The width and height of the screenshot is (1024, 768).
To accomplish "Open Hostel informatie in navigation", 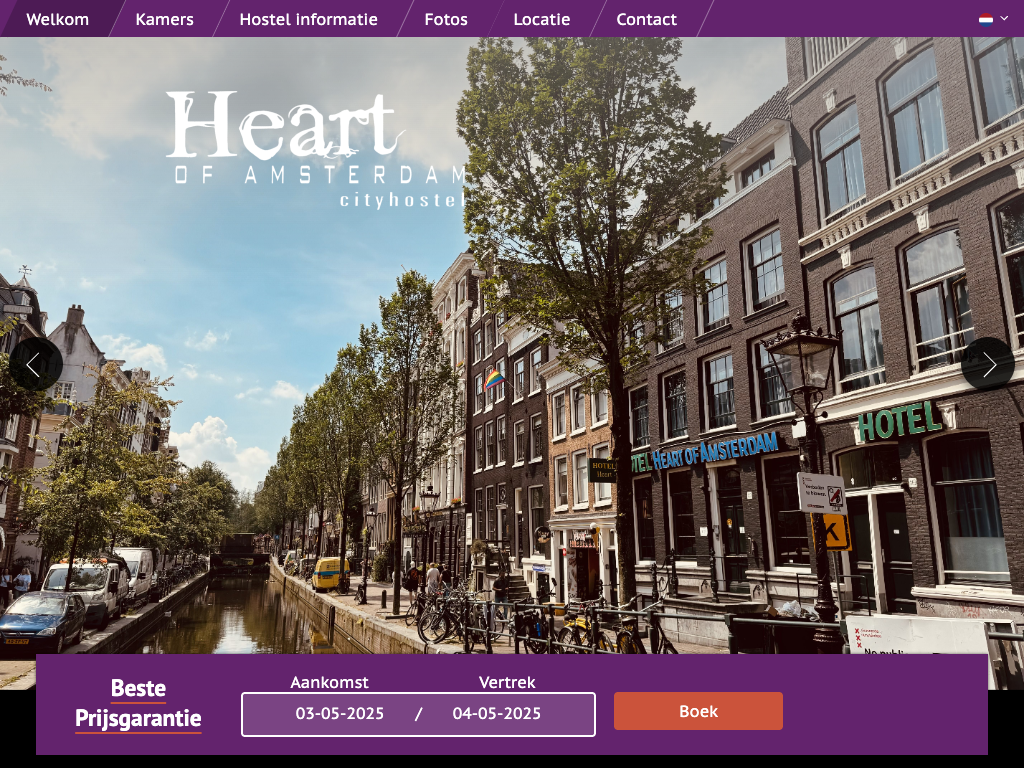I will point(308,19).
